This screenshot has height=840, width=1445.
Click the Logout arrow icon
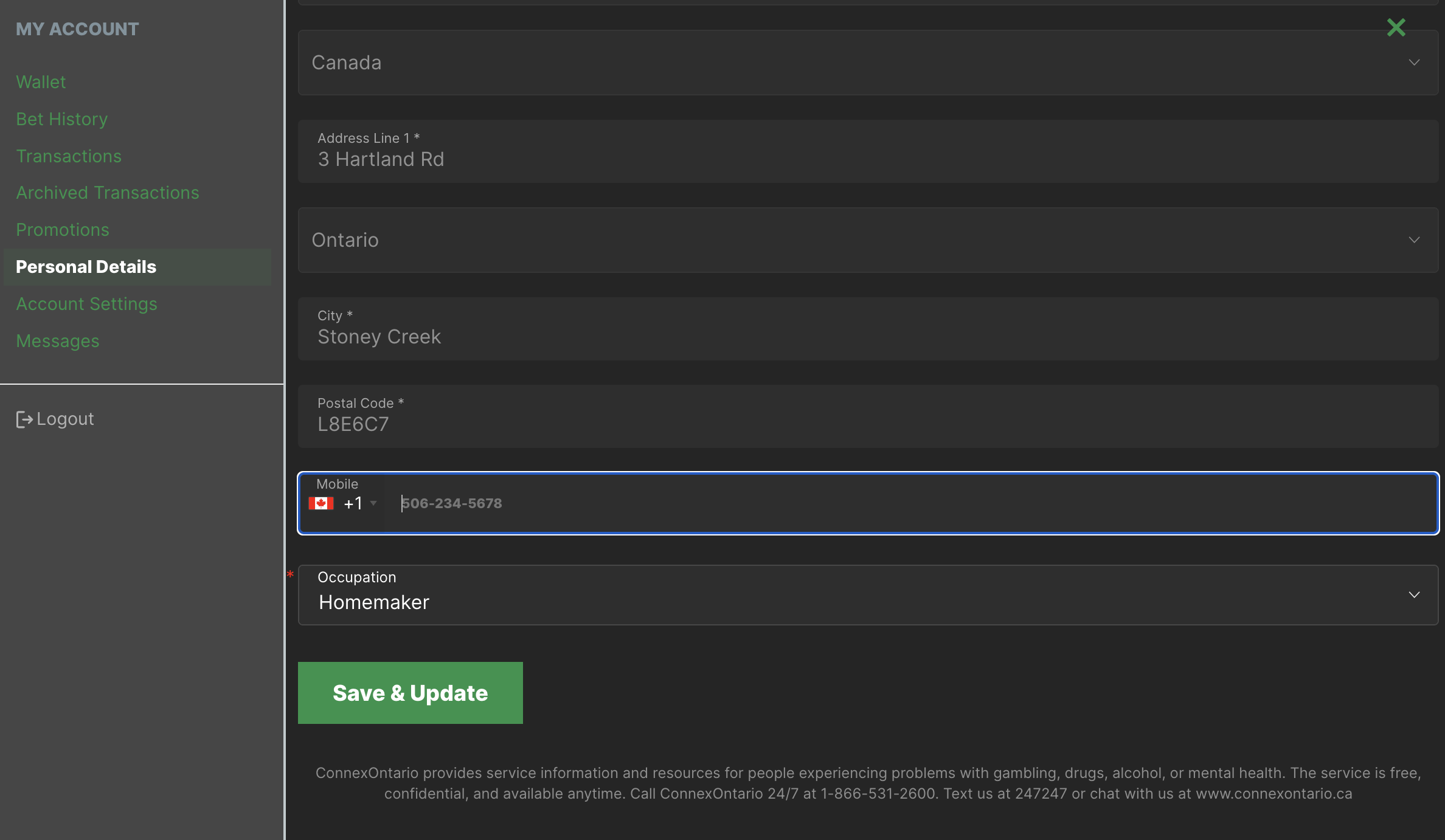pos(24,419)
